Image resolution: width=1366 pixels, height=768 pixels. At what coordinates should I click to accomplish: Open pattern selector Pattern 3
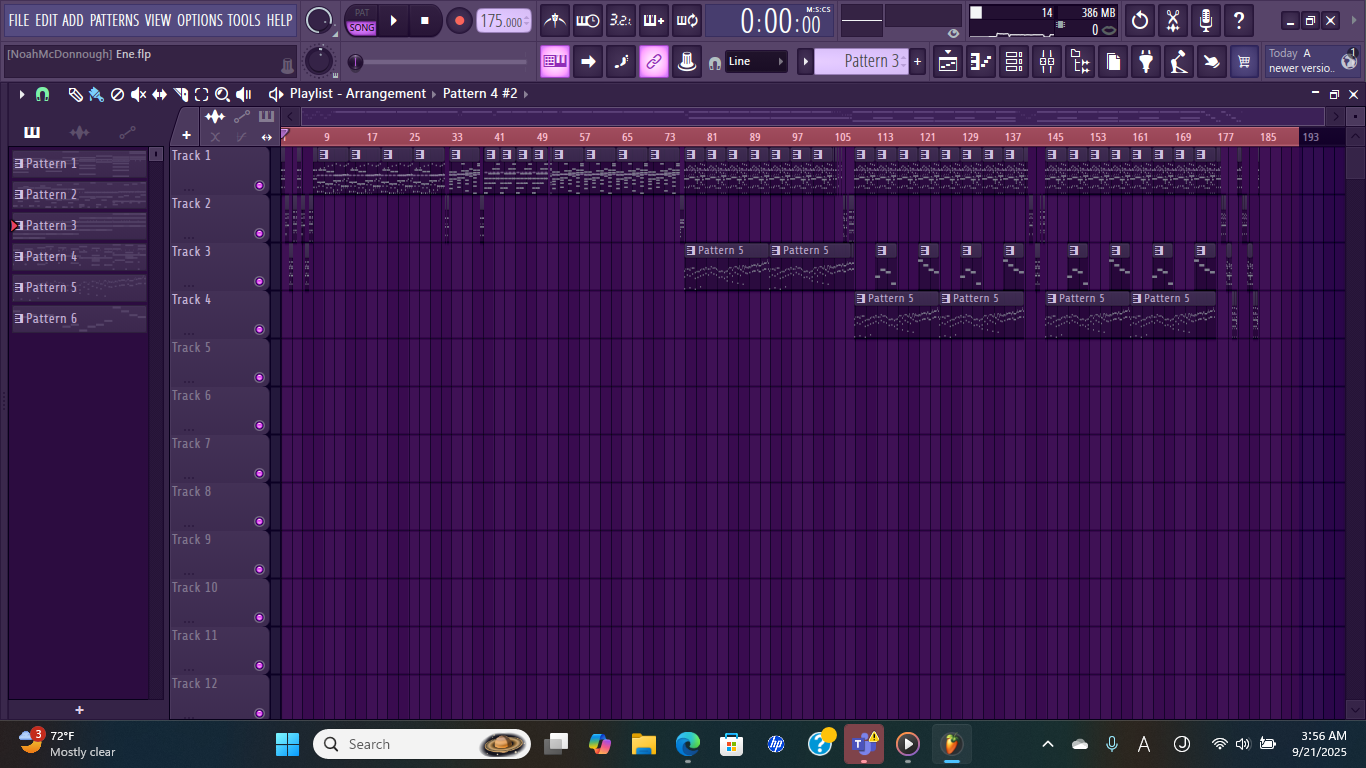(861, 61)
